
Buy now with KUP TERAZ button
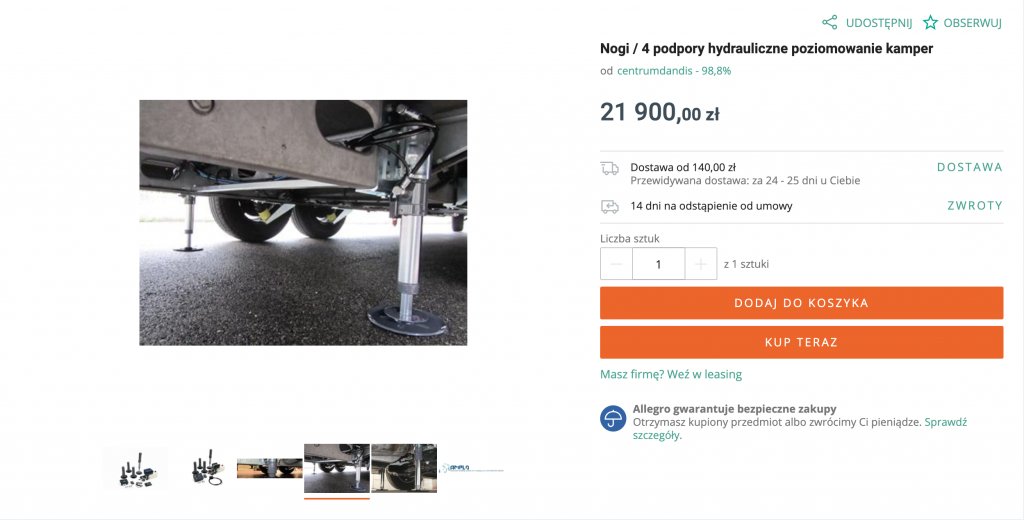pos(801,342)
